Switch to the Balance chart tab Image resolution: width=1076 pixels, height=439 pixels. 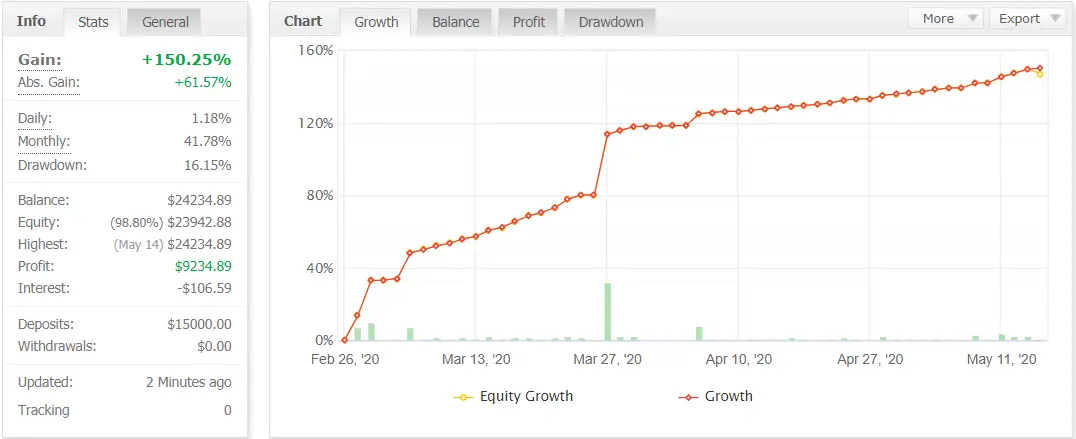[x=455, y=22]
